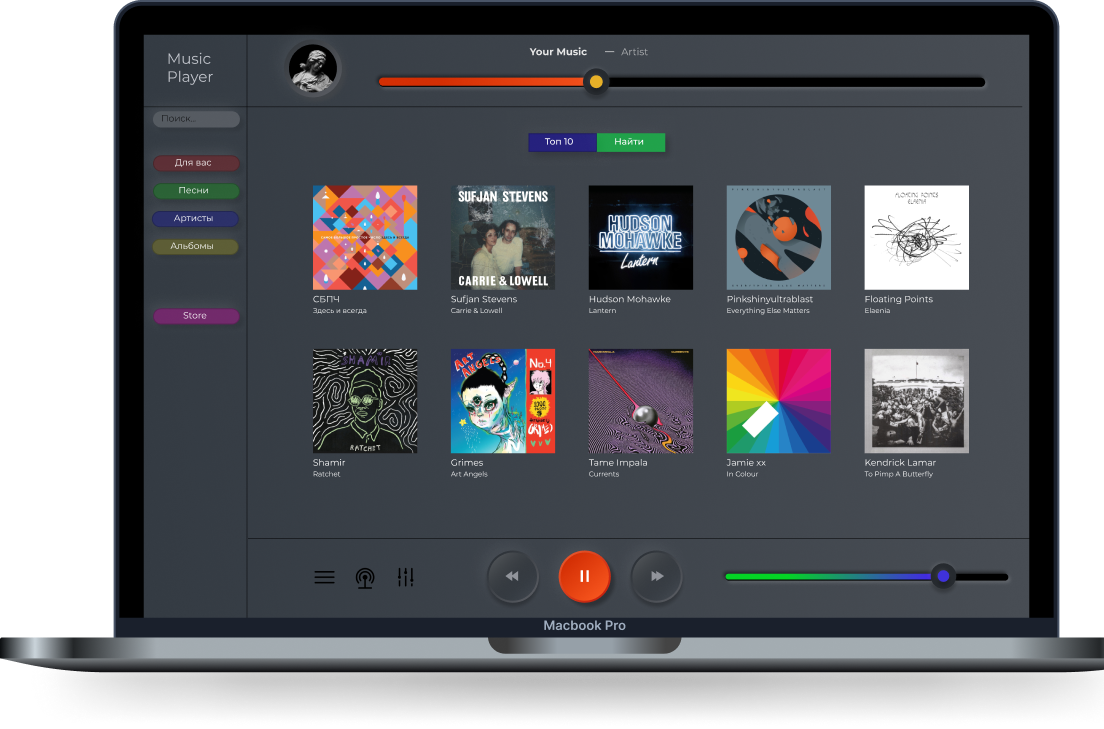Open the playlist queue via hamburger icon
1104x729 pixels.
(324, 577)
